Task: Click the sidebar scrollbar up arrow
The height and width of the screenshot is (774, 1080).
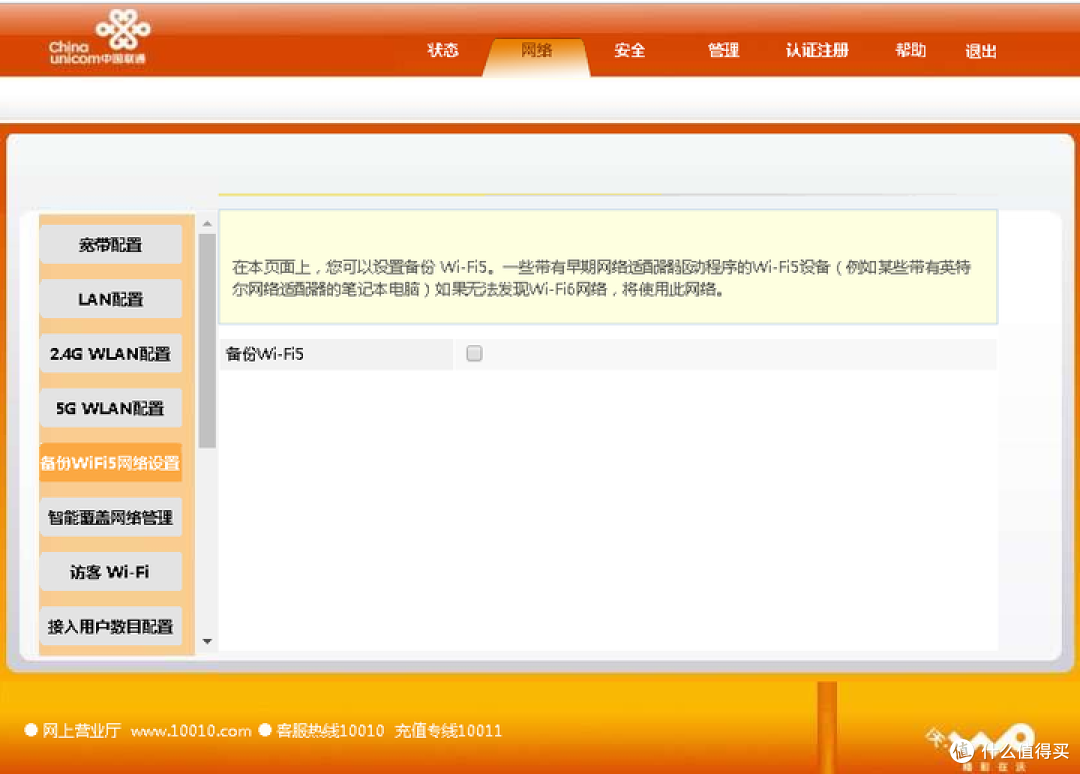Action: point(207,224)
